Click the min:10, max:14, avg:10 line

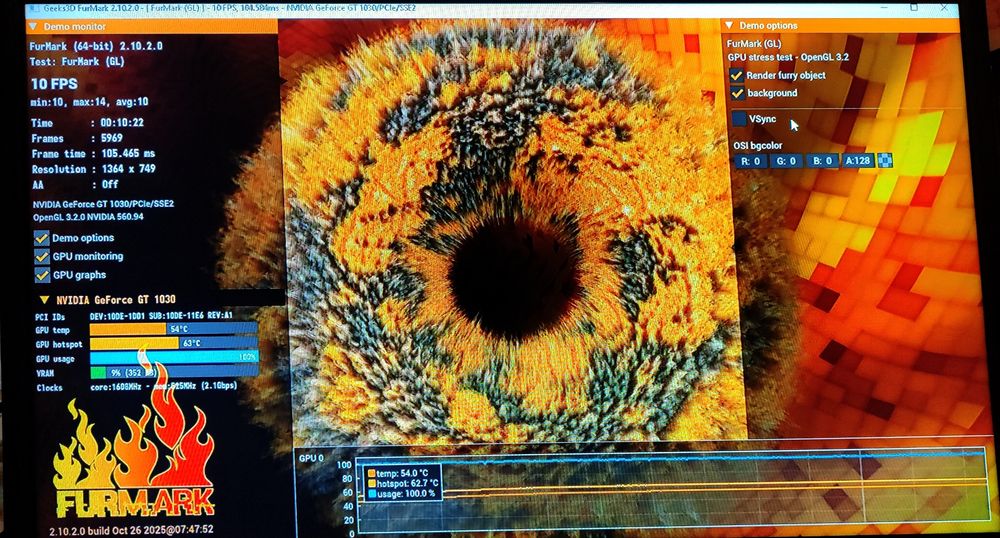point(89,102)
